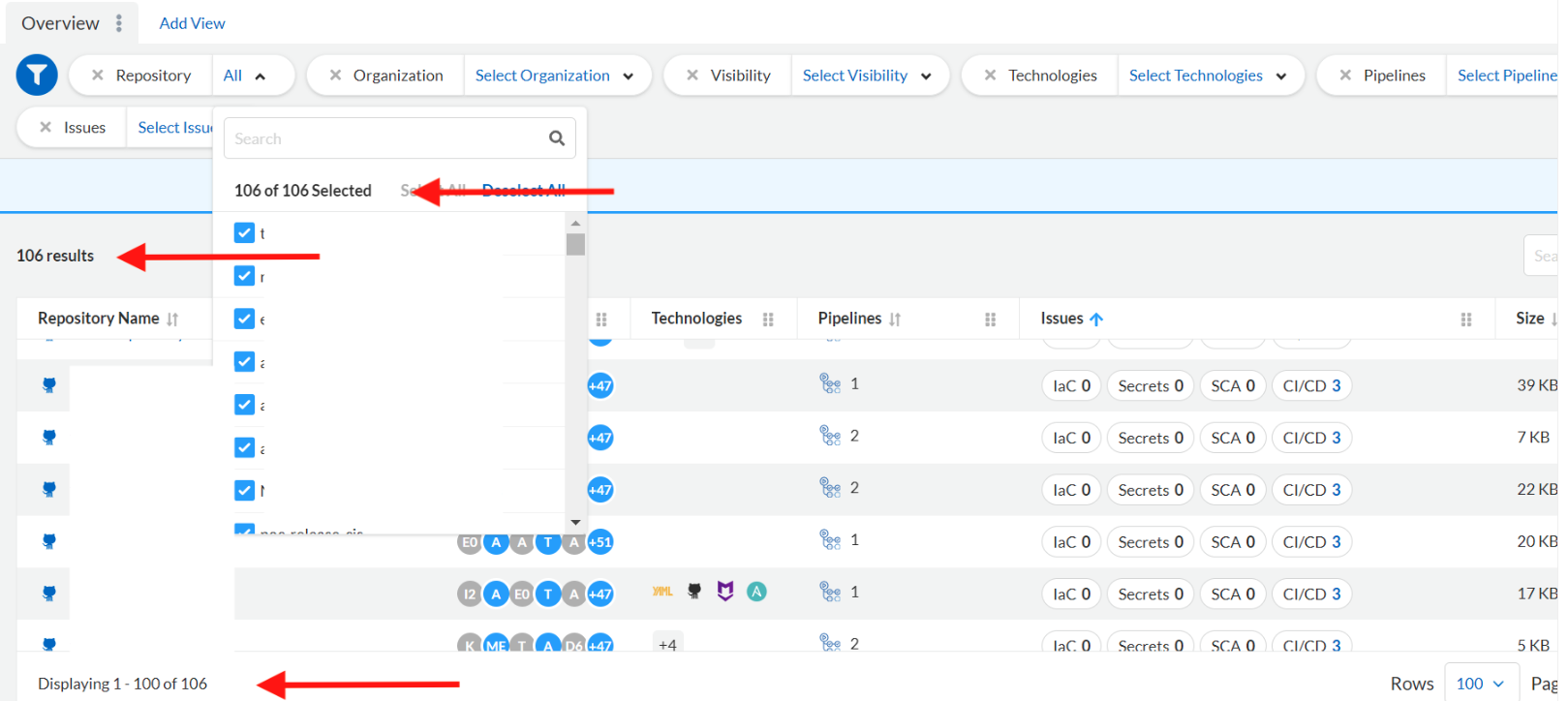The height and width of the screenshot is (701, 1568).
Task: Click the repository list scrollbar up arrow
Action: 575,224
